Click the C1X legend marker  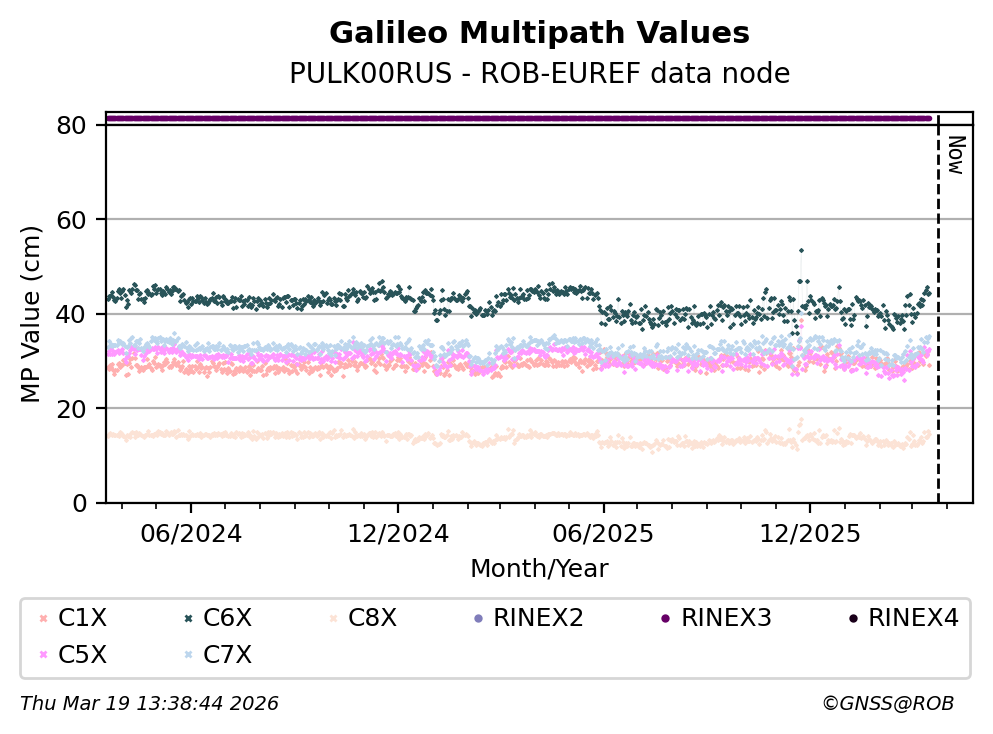pyautogui.click(x=42, y=619)
